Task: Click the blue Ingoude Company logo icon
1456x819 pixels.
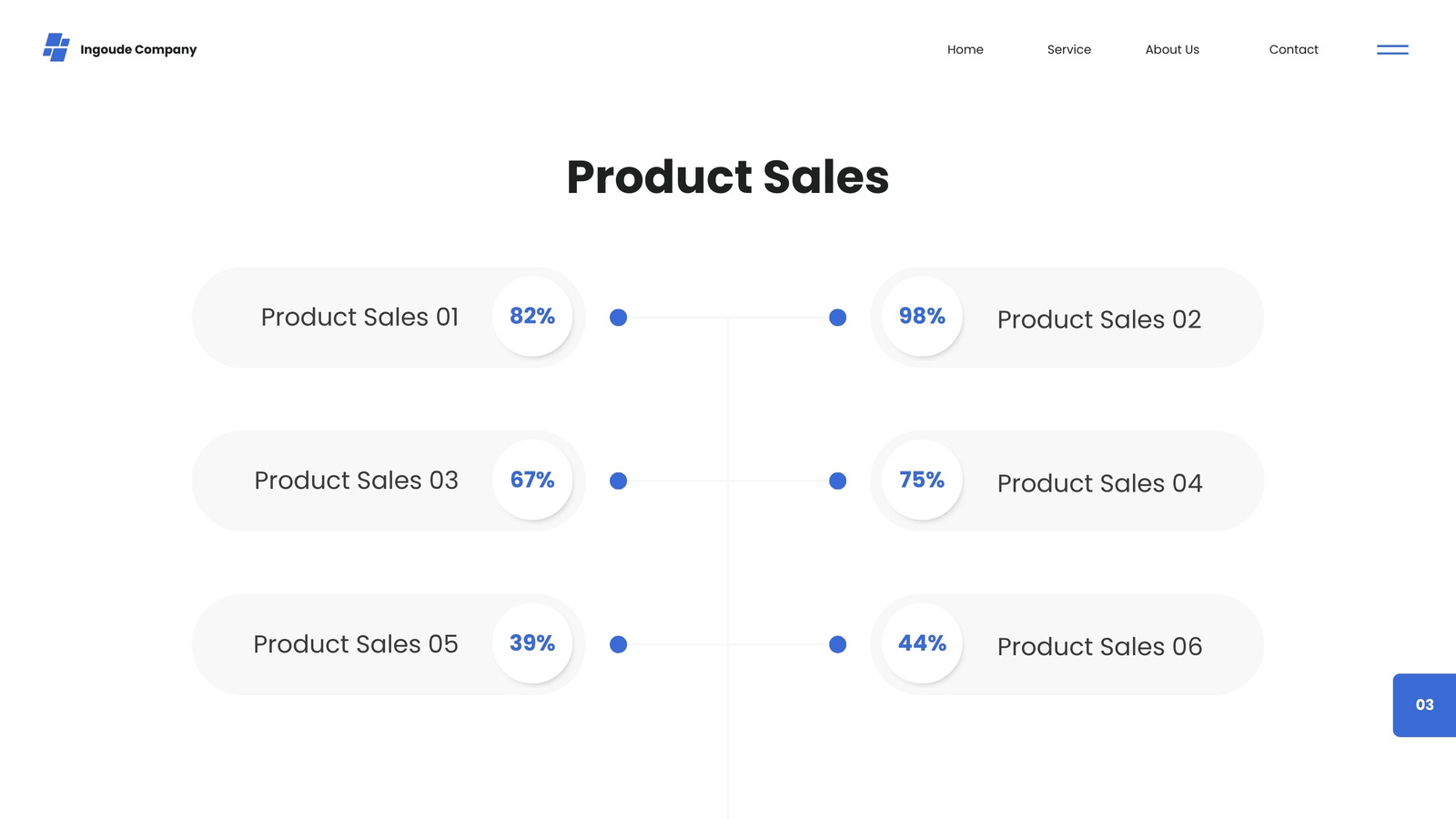Action: [56, 47]
